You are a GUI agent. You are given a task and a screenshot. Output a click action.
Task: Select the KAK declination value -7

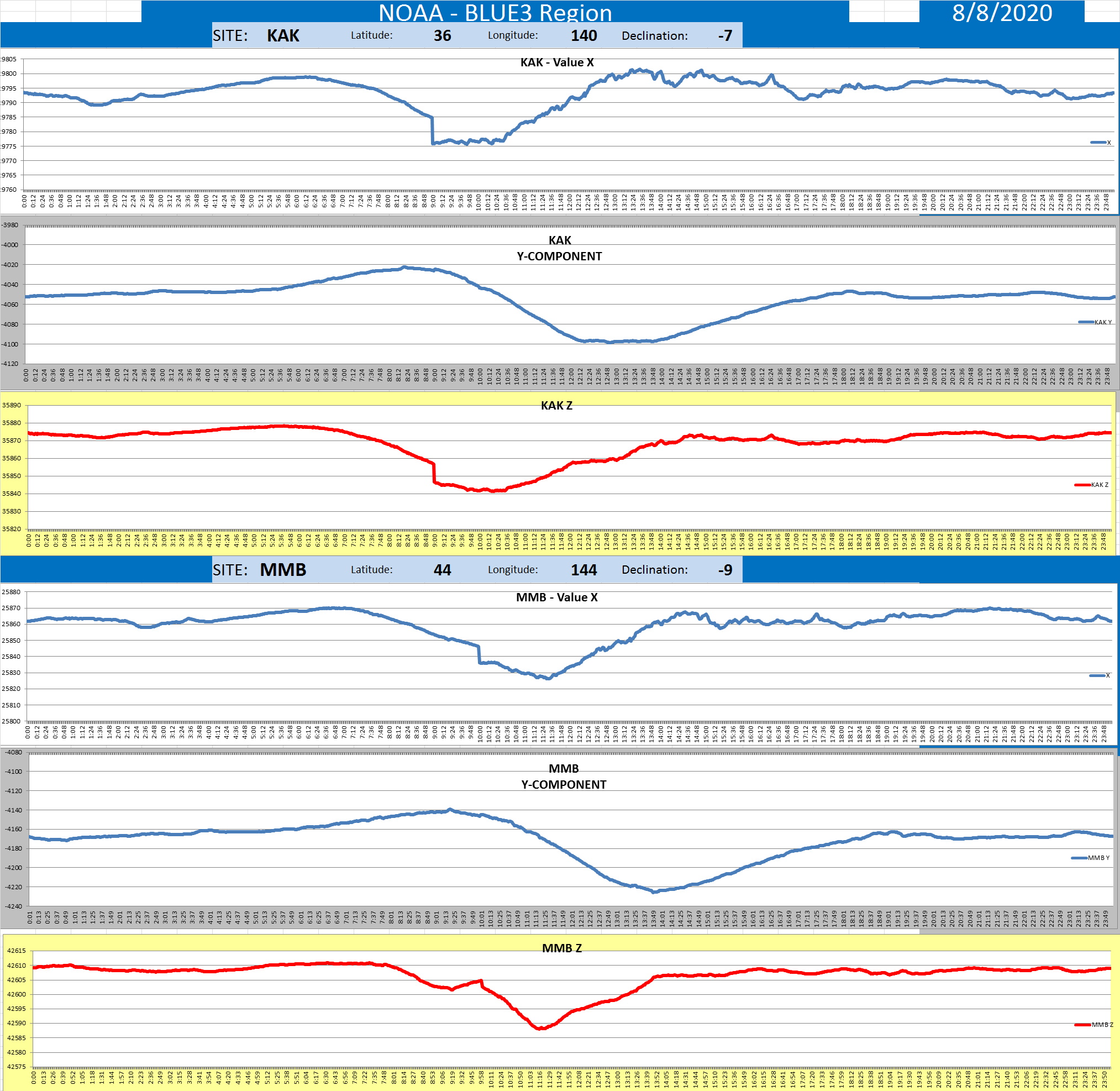(725, 35)
